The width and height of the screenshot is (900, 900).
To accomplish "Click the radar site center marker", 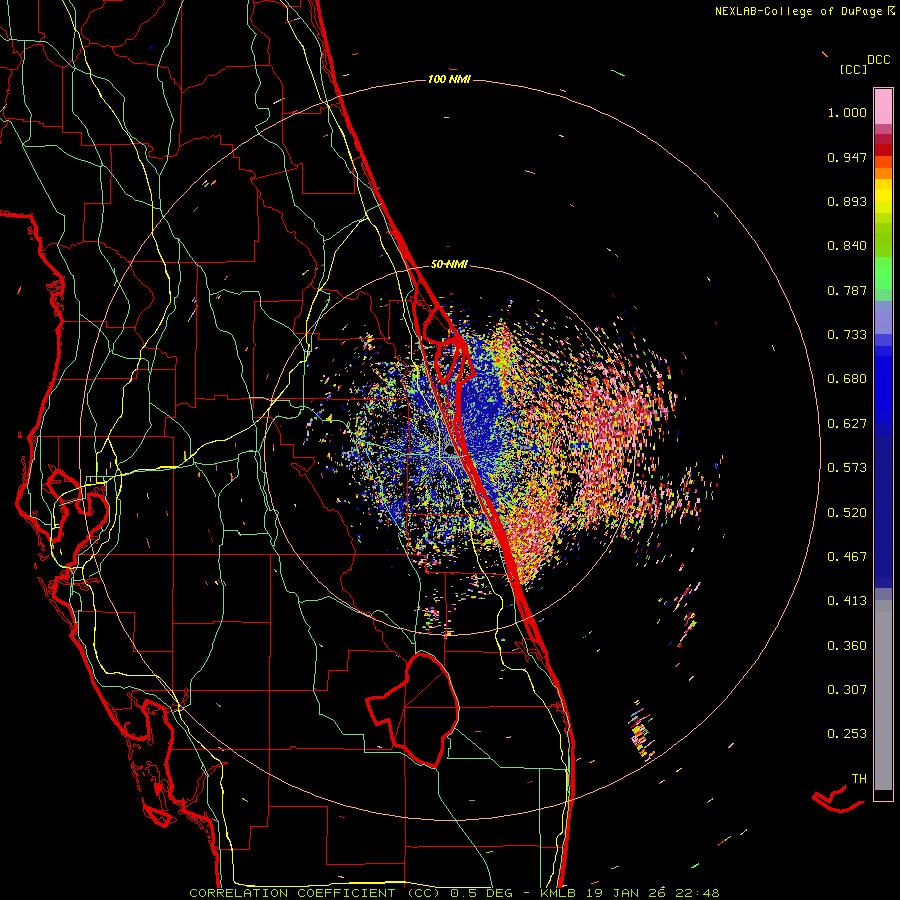I will (451, 451).
